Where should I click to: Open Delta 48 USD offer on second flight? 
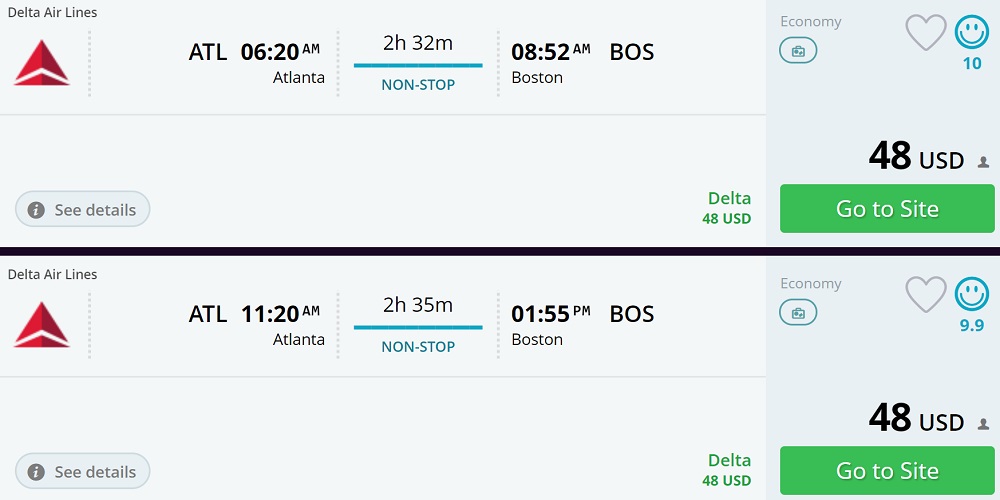[x=728, y=469]
